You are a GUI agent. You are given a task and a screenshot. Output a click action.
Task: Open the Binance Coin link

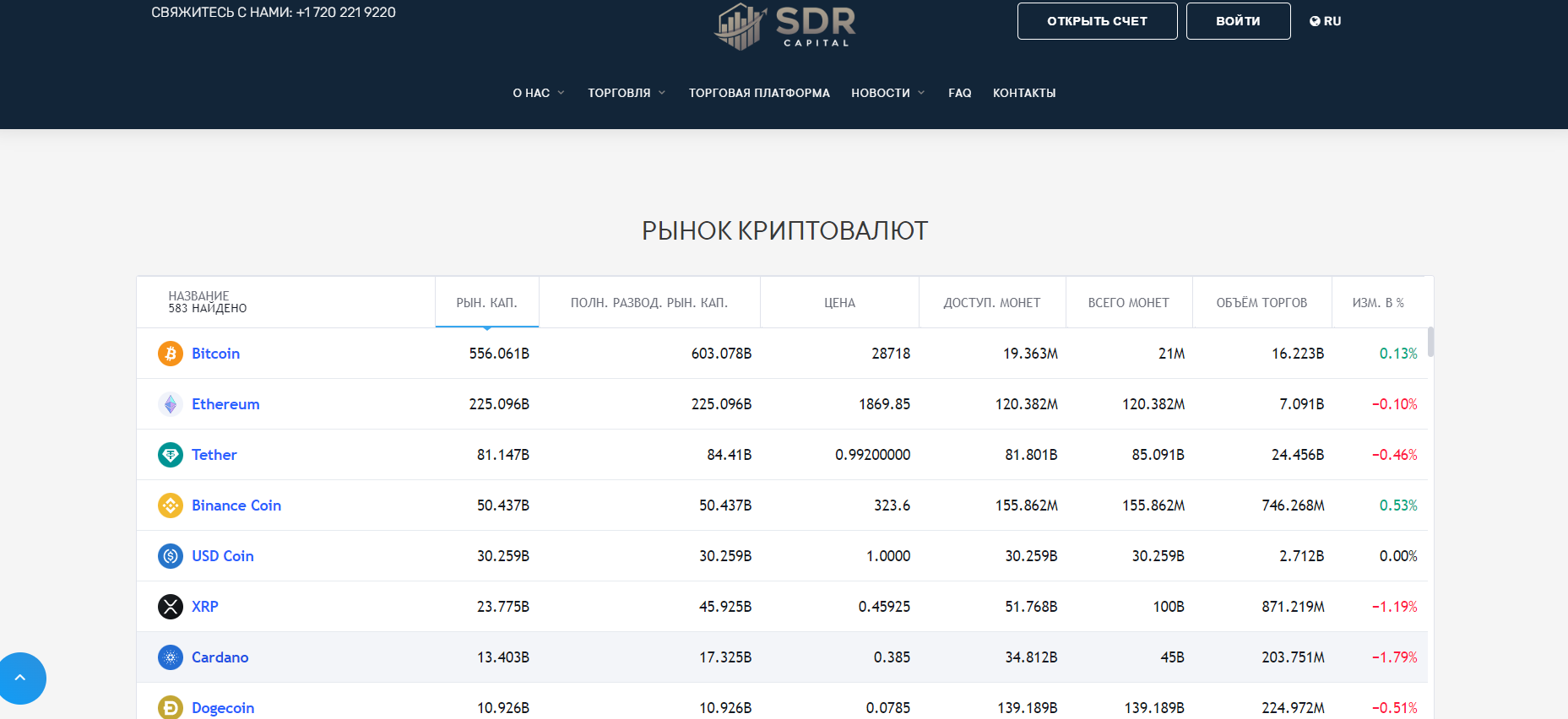pos(236,505)
